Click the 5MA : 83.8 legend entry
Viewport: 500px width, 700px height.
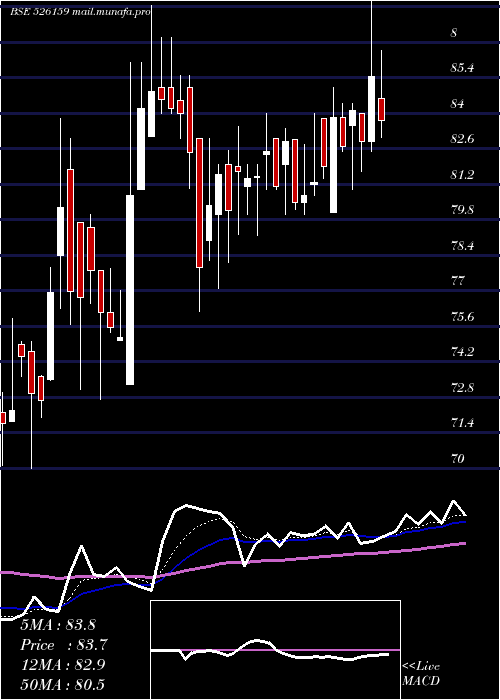(x=58, y=625)
